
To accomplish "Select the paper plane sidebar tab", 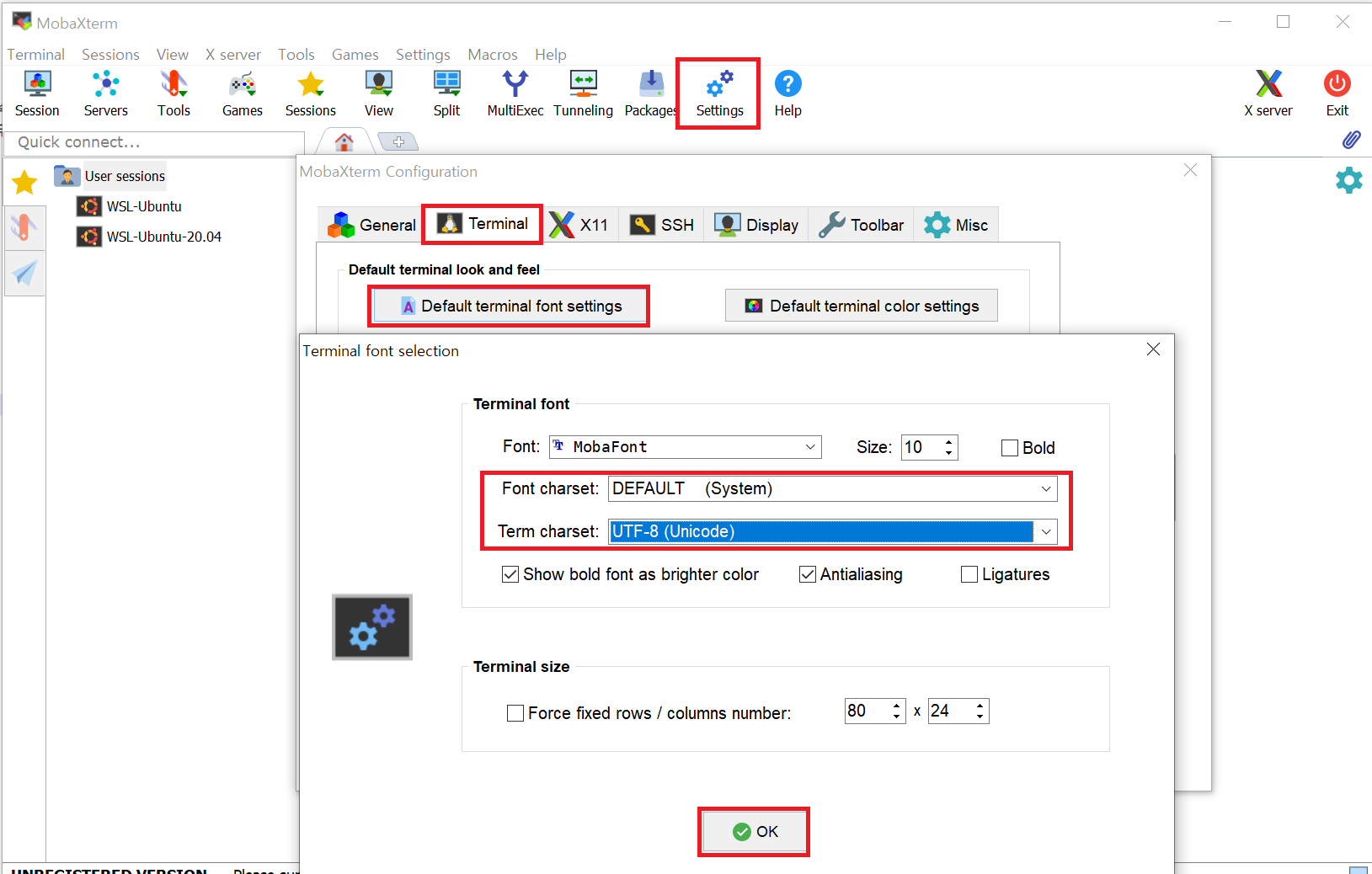I will pos(24,273).
